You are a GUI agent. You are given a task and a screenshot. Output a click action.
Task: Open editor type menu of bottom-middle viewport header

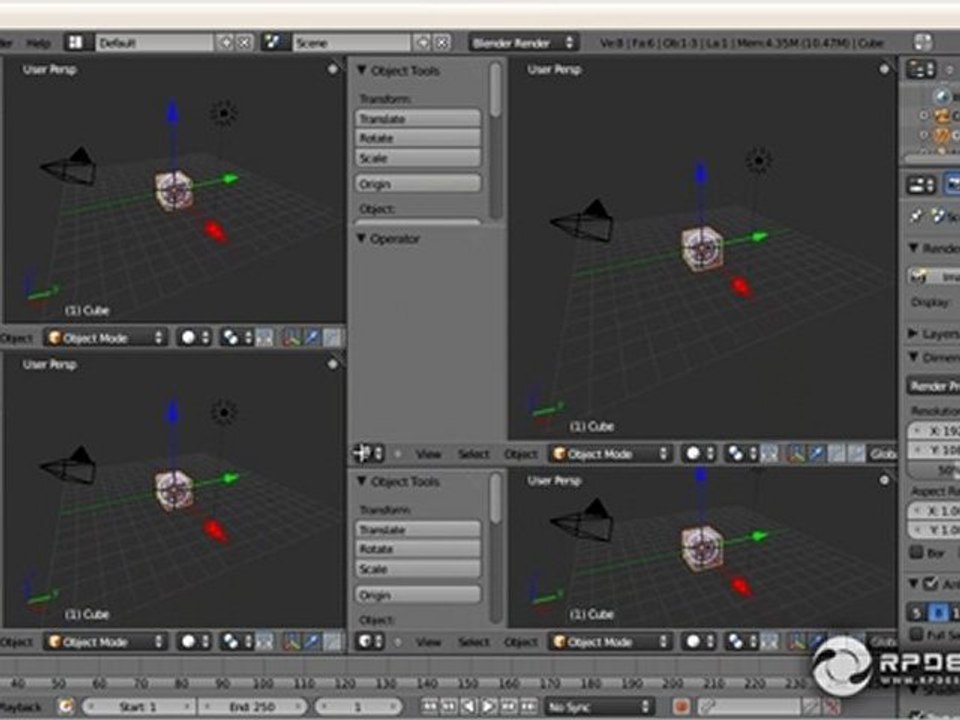coord(369,642)
